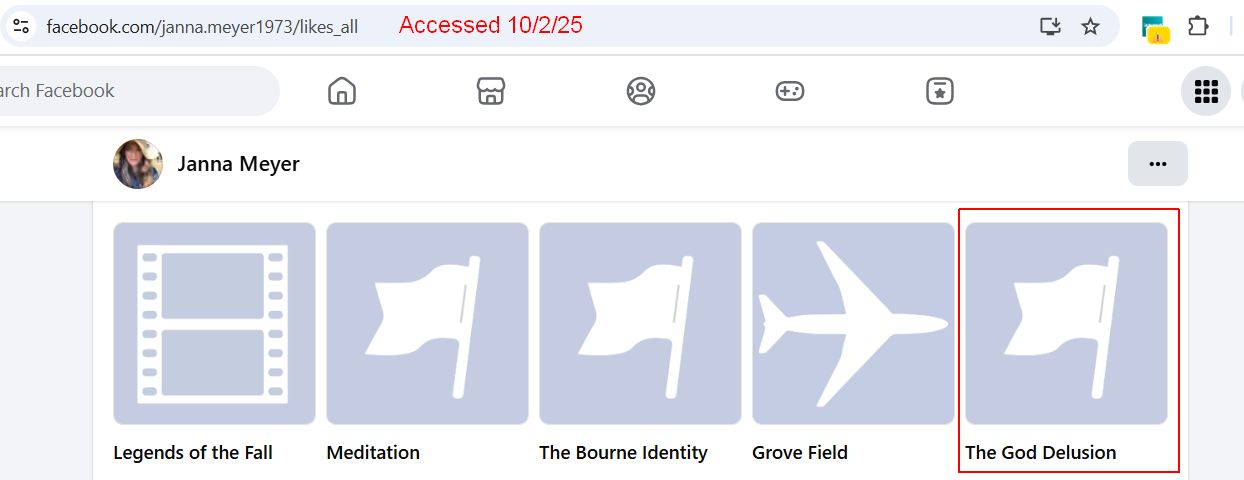Click the install app icon in address bar
The height and width of the screenshot is (480, 1244).
point(1050,26)
